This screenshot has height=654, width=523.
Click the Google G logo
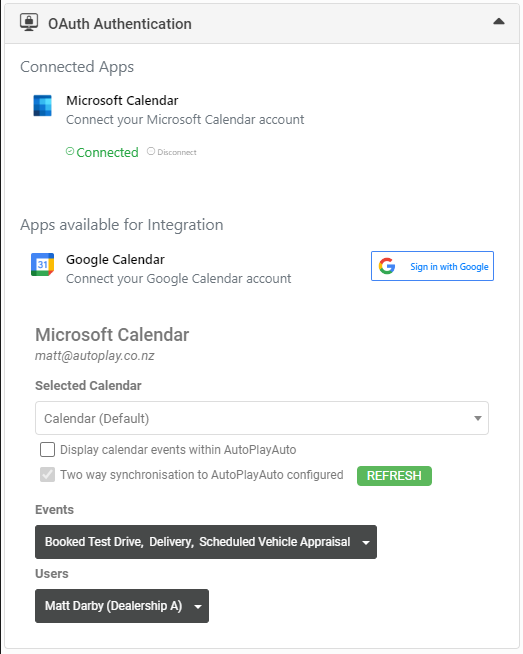pyautogui.click(x=387, y=266)
